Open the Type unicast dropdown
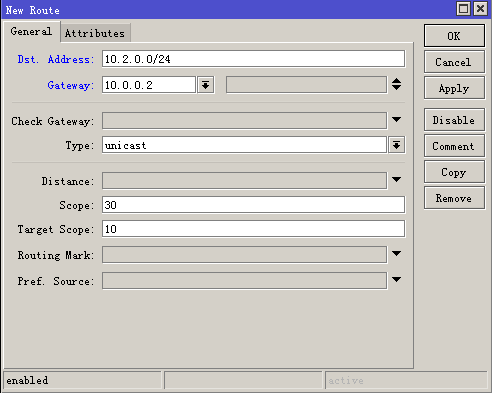The width and height of the screenshot is (492, 393). 396,145
